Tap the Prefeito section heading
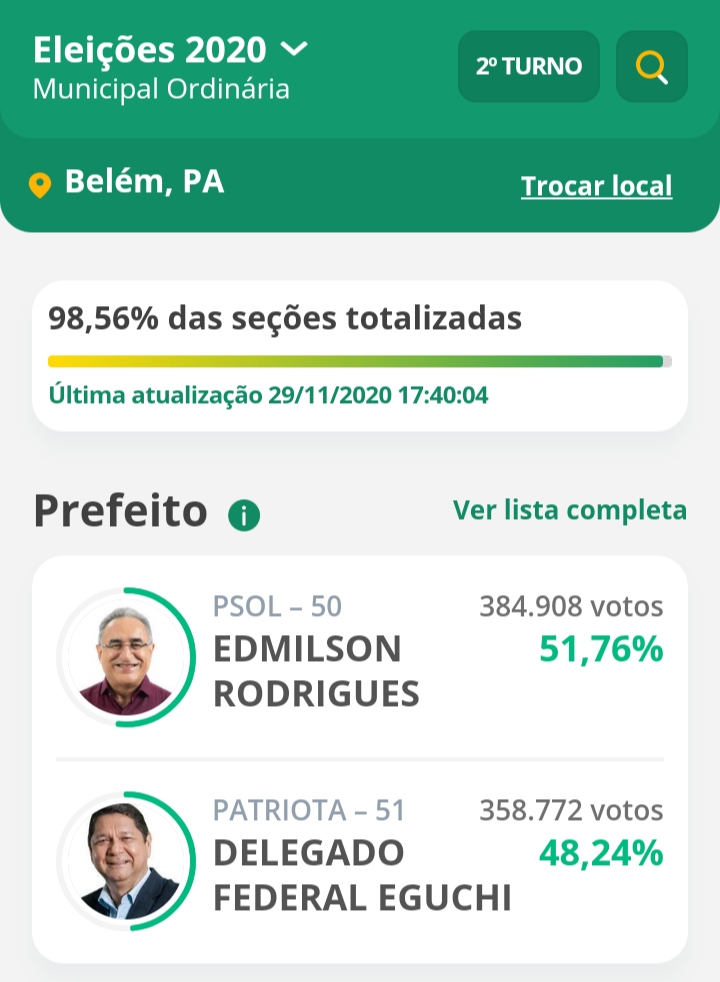The height and width of the screenshot is (982, 720). [120, 511]
